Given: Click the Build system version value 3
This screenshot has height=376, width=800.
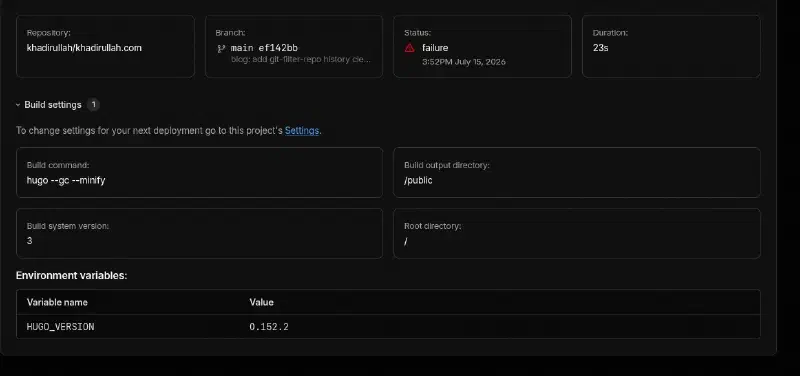Looking at the screenshot, I should coord(30,241).
